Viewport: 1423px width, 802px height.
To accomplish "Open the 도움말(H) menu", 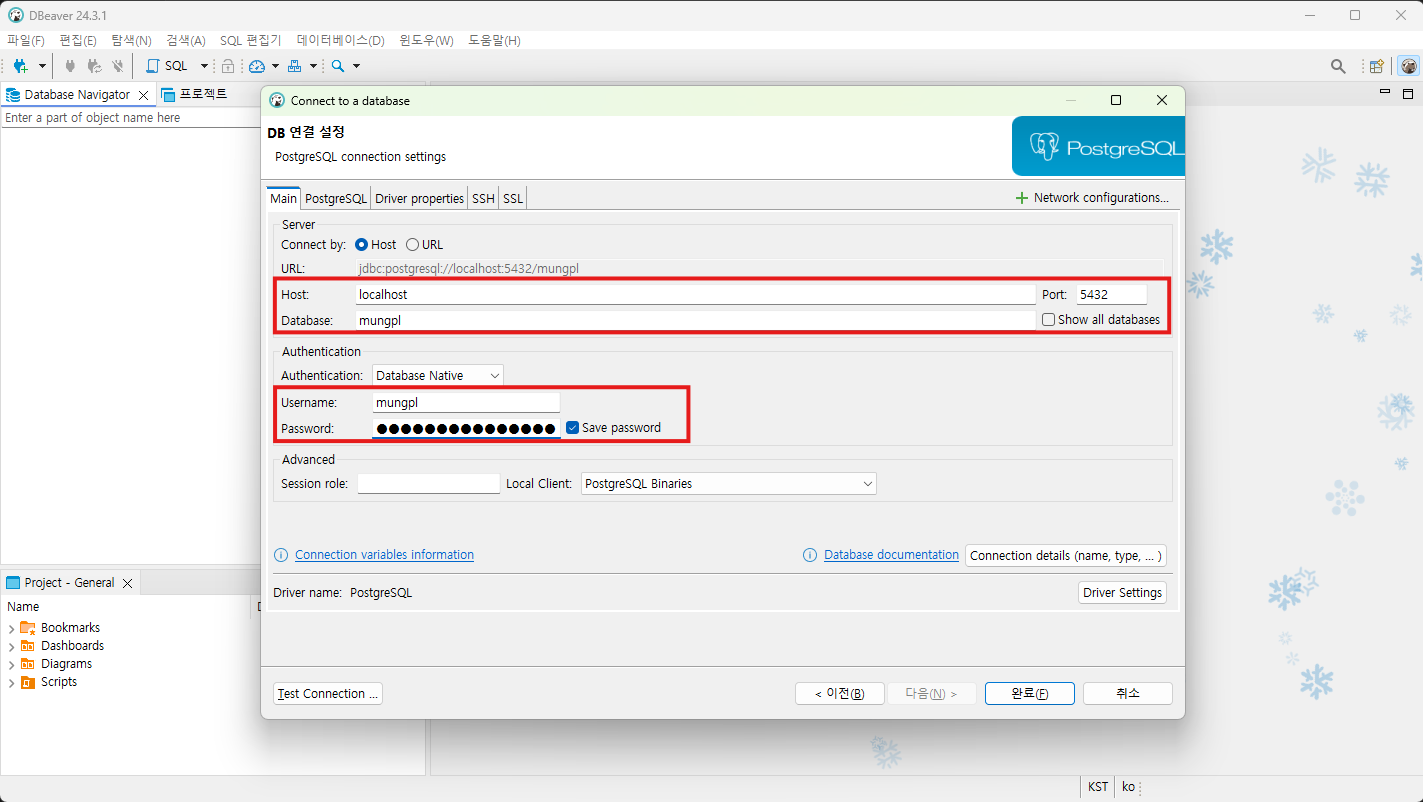I will 494,41.
